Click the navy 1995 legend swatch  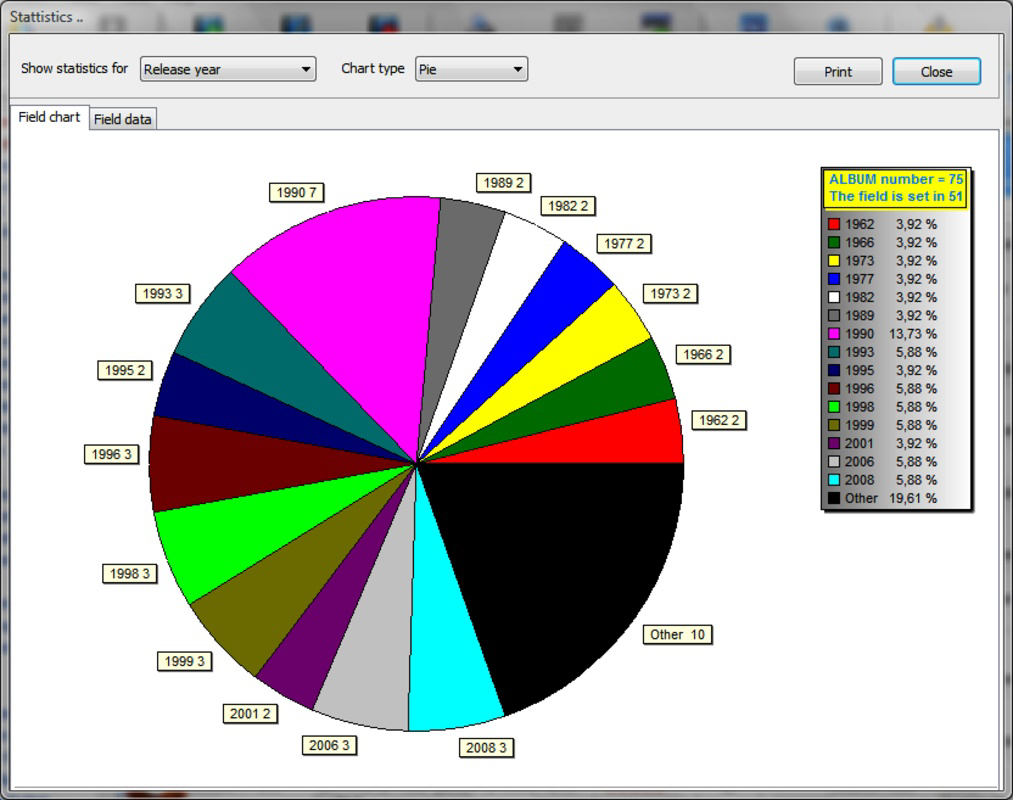click(833, 370)
